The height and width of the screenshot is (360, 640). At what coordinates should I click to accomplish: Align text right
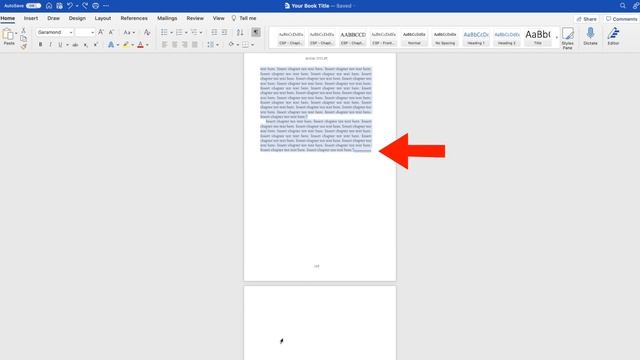[184, 44]
